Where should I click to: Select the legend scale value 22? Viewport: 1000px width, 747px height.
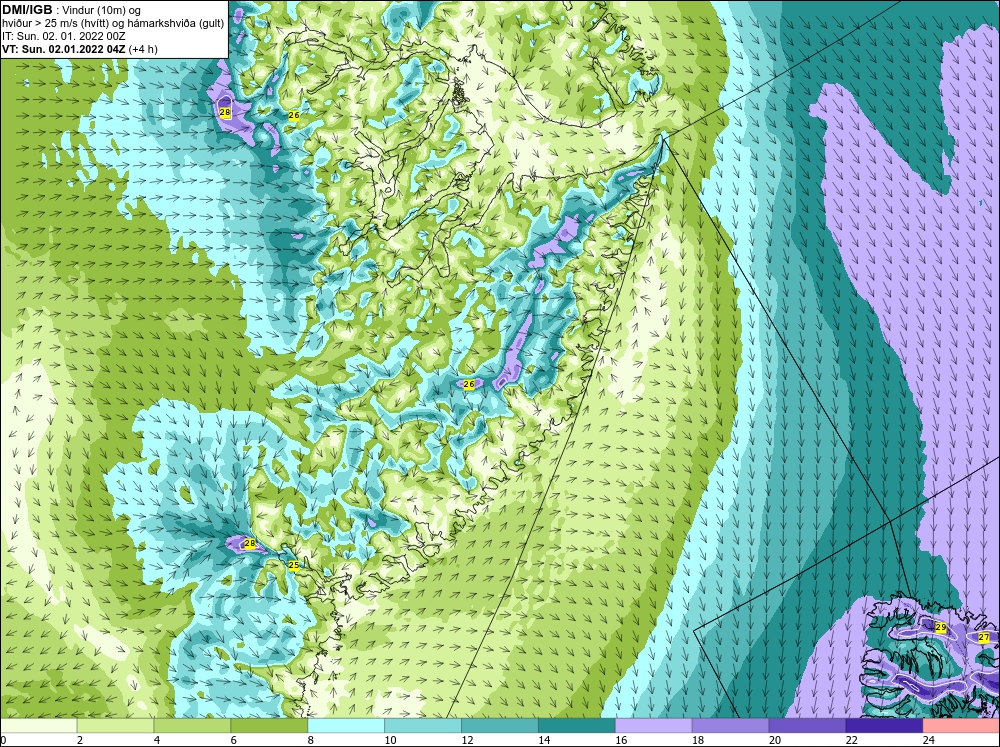(851, 740)
